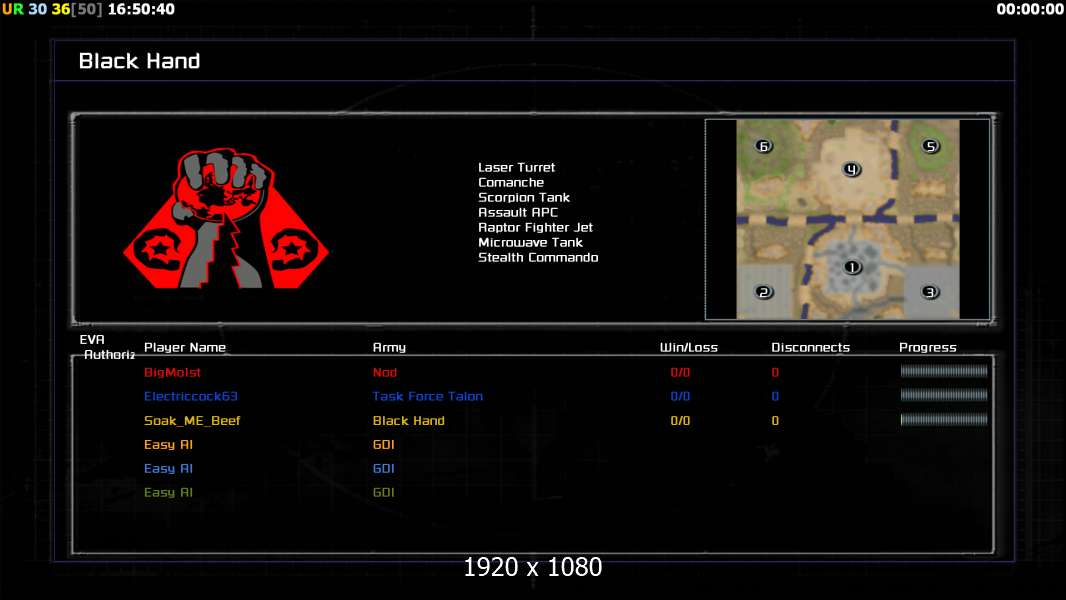Click the Microwave Tank unit entry
The height and width of the screenshot is (600, 1066).
[530, 242]
